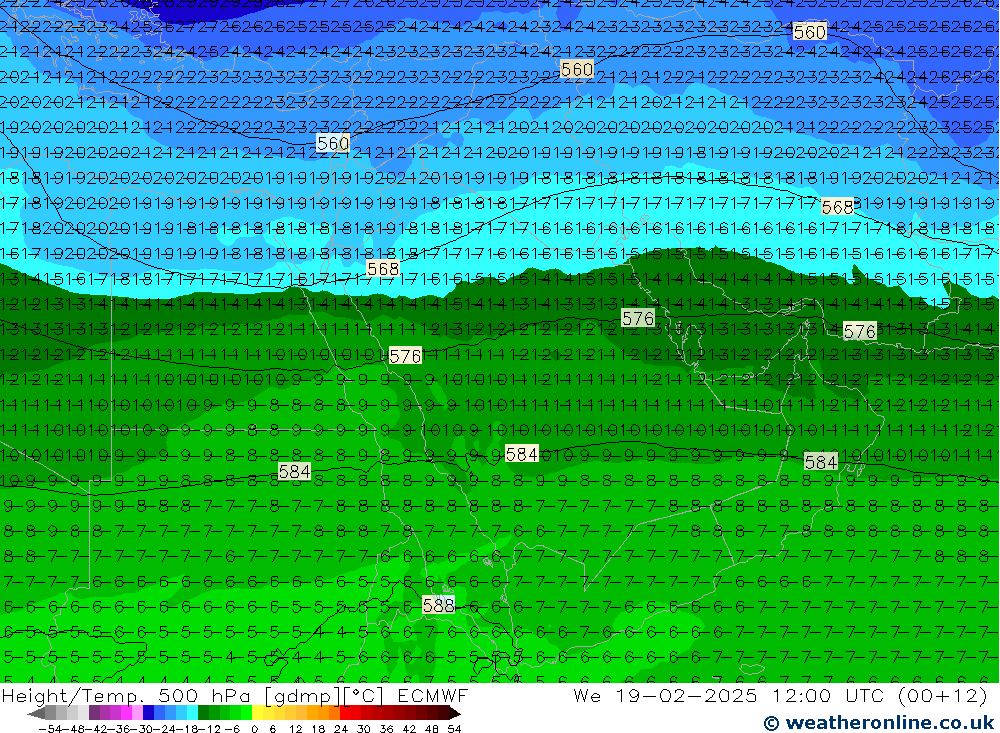Pick the orange legend swatch above 18
This screenshot has width=1000, height=733.
click(323, 713)
